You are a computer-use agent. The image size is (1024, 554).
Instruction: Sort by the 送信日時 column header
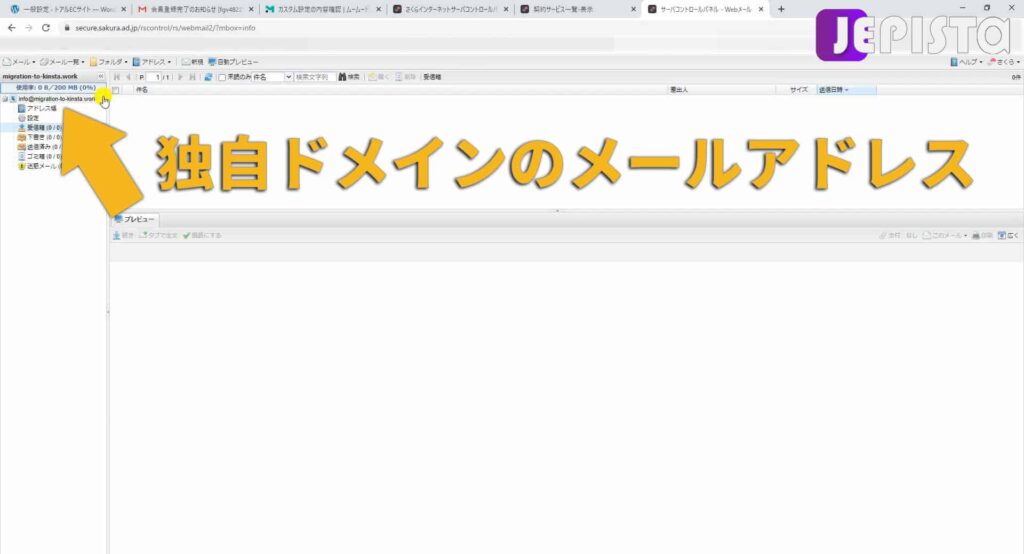(x=846, y=90)
